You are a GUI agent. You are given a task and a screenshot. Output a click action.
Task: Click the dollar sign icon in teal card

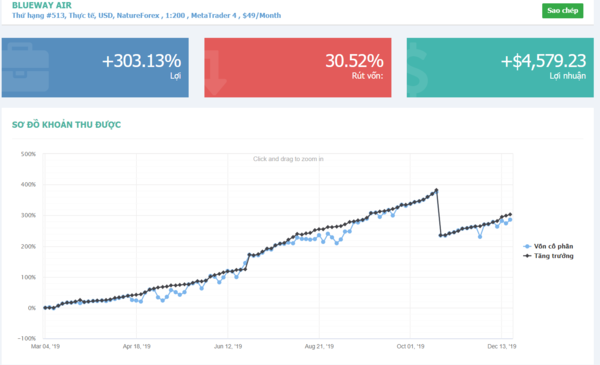[417, 70]
